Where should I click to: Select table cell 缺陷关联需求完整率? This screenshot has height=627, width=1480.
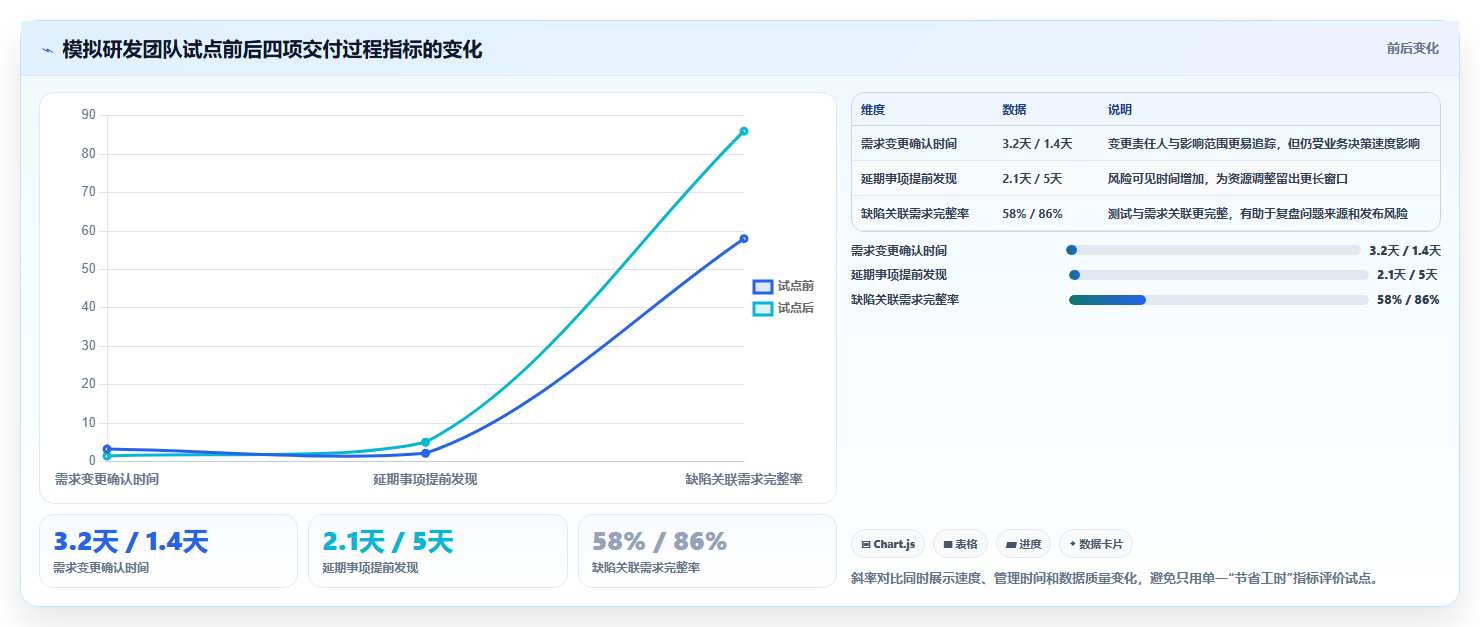(915, 214)
